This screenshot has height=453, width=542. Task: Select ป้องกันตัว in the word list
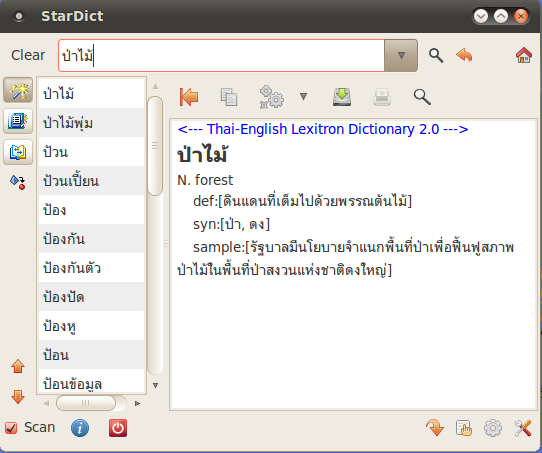[91, 268]
